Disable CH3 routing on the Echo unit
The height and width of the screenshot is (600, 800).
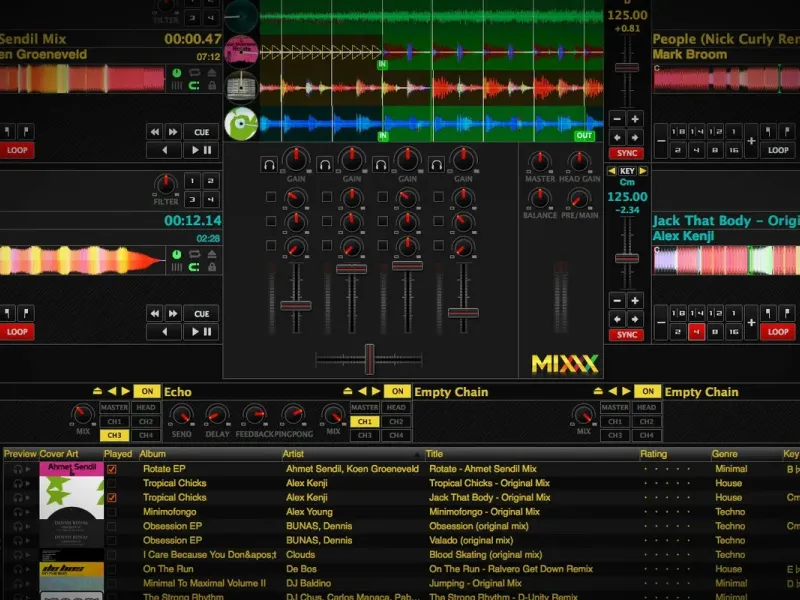tap(114, 435)
